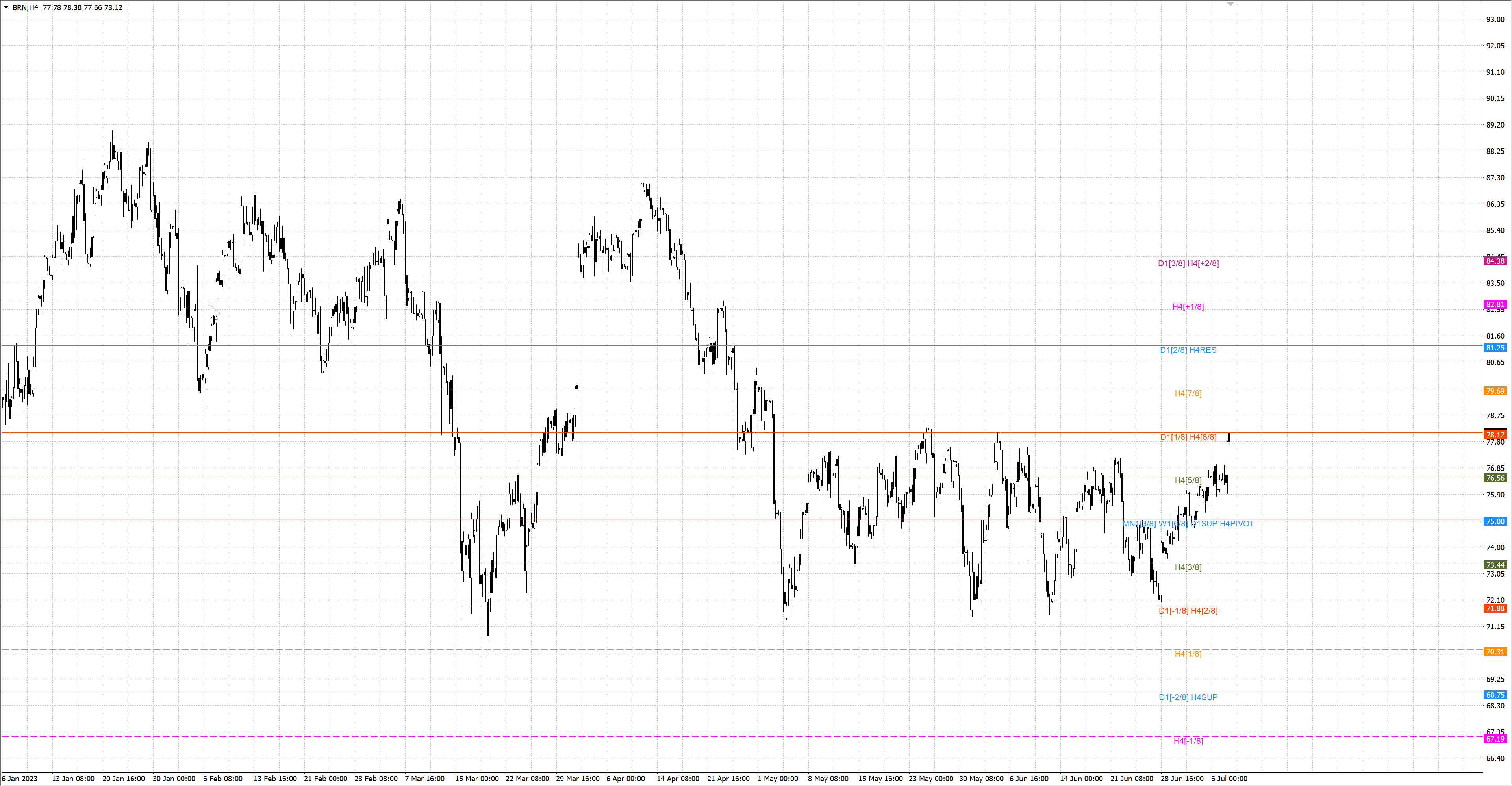Click the 6 Feb 08:00 time label
Viewport: 1512px width, 786px height.
pyautogui.click(x=223, y=779)
